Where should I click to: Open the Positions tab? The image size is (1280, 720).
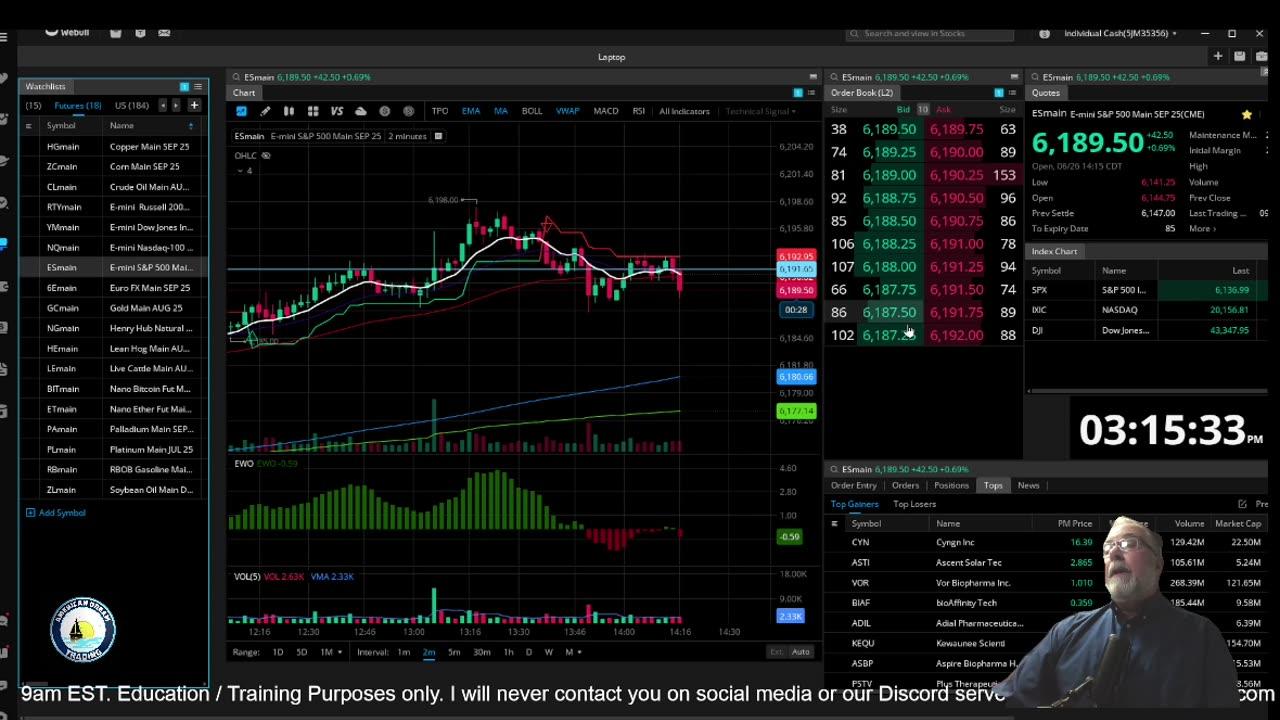(x=951, y=486)
